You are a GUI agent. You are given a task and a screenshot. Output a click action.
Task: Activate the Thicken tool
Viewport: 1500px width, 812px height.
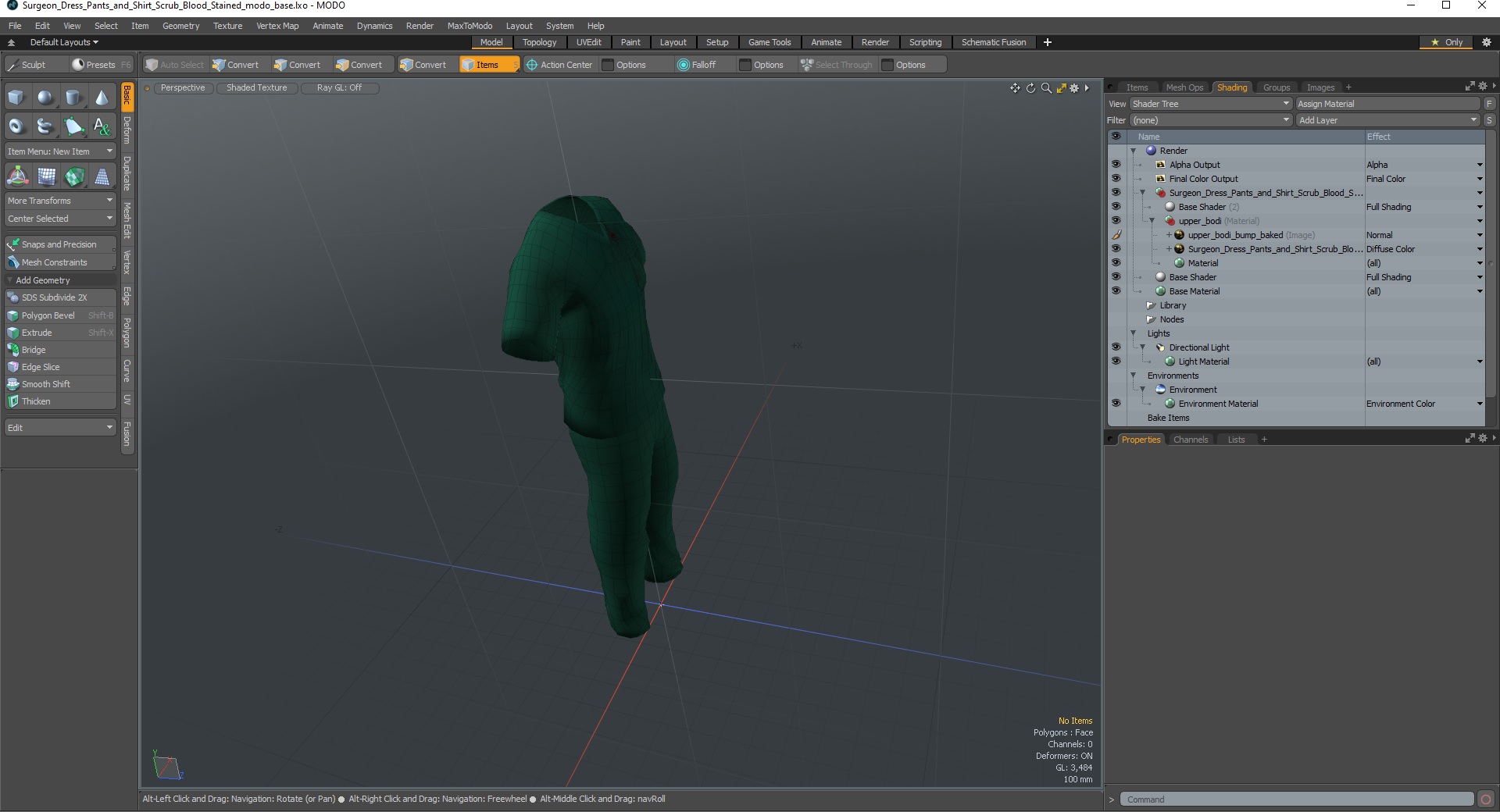click(x=60, y=401)
